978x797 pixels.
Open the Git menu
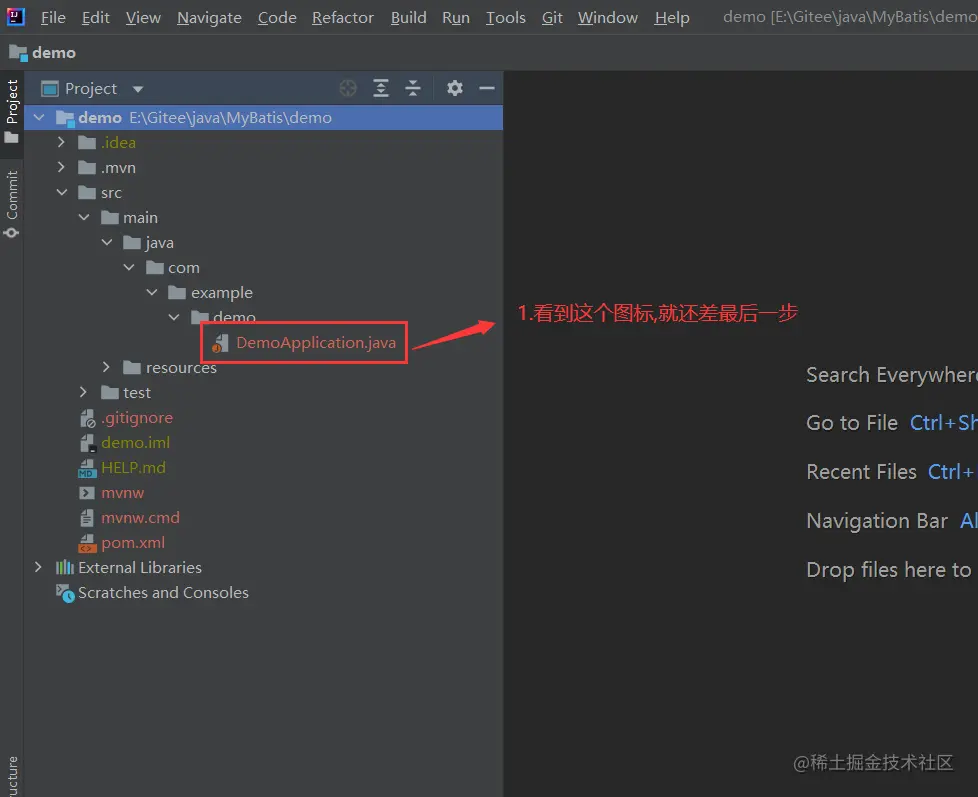552,17
